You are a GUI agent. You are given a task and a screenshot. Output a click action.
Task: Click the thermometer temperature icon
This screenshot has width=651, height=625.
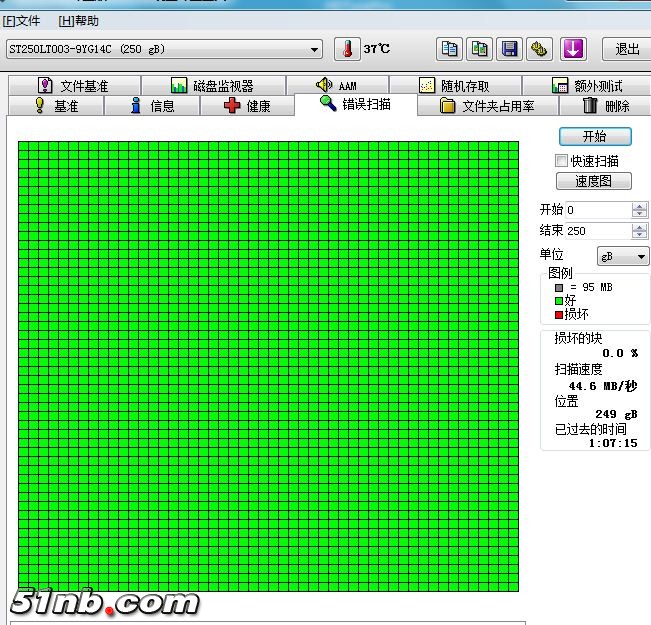pyautogui.click(x=345, y=49)
